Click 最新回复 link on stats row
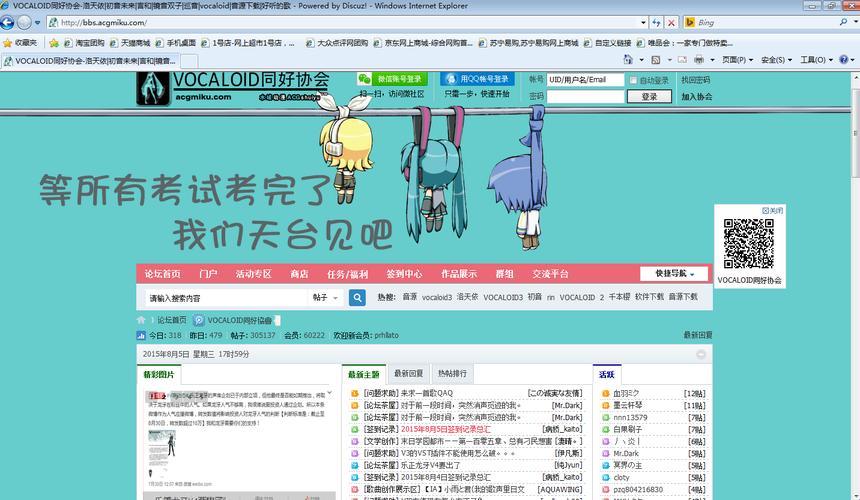 pos(698,335)
